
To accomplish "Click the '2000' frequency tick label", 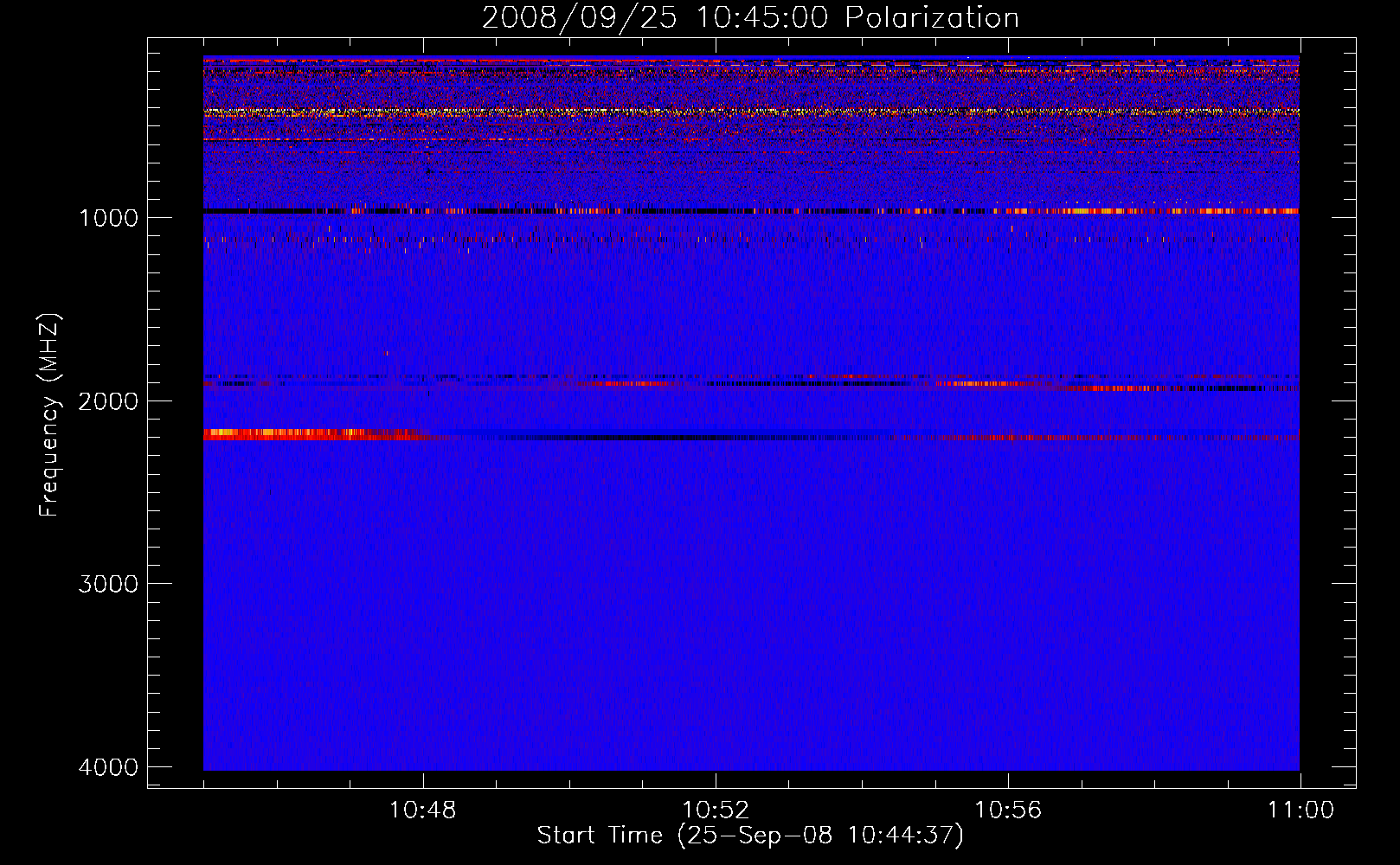I will click(108, 401).
